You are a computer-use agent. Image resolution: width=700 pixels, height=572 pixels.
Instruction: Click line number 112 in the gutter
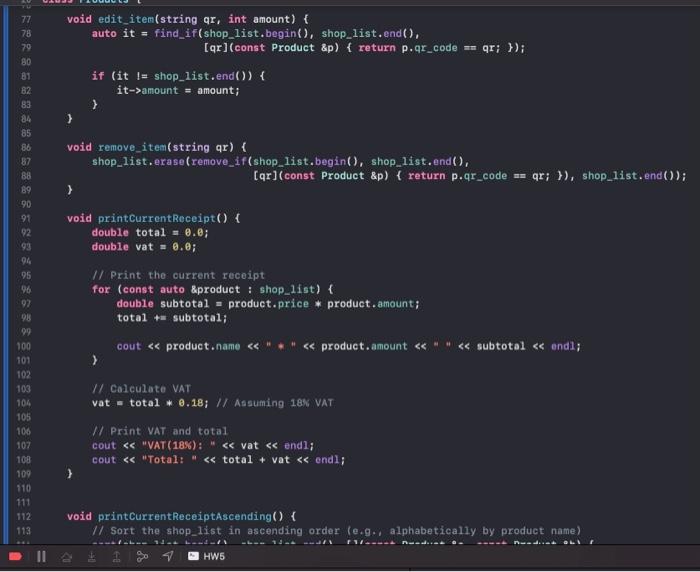[24, 517]
